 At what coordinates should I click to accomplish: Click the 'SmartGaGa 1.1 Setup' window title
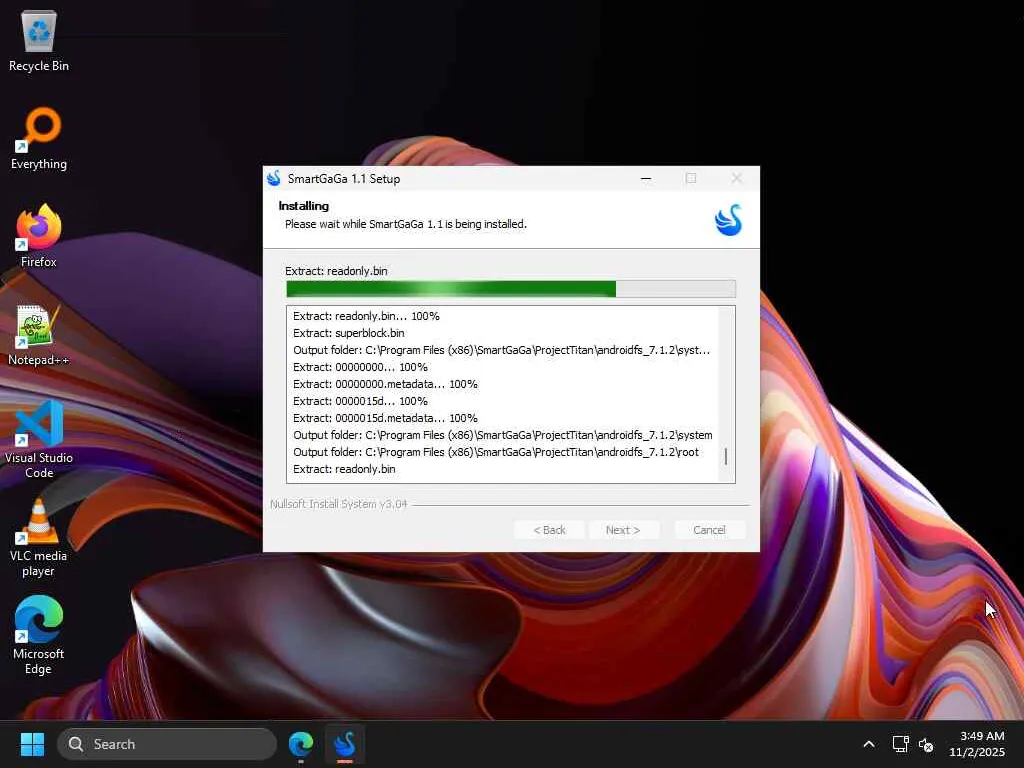tap(344, 178)
